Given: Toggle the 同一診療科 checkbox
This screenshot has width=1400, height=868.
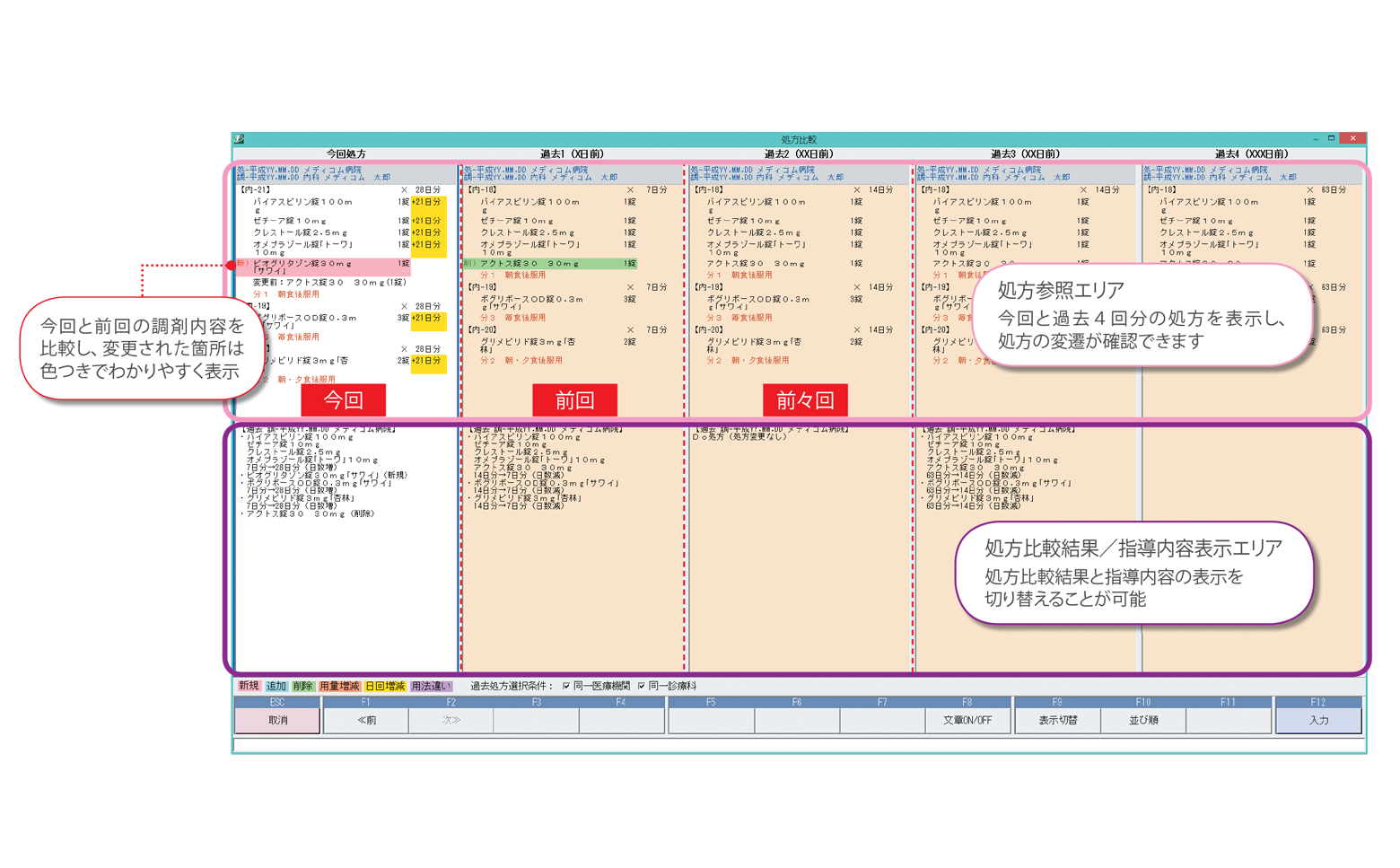Looking at the screenshot, I should click(x=642, y=687).
